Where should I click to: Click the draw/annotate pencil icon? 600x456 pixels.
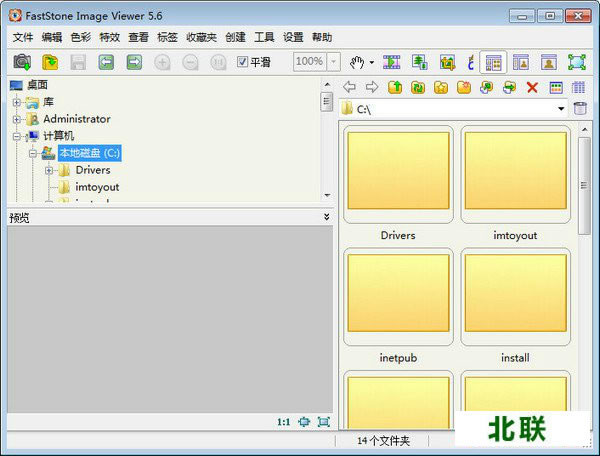click(x=471, y=62)
